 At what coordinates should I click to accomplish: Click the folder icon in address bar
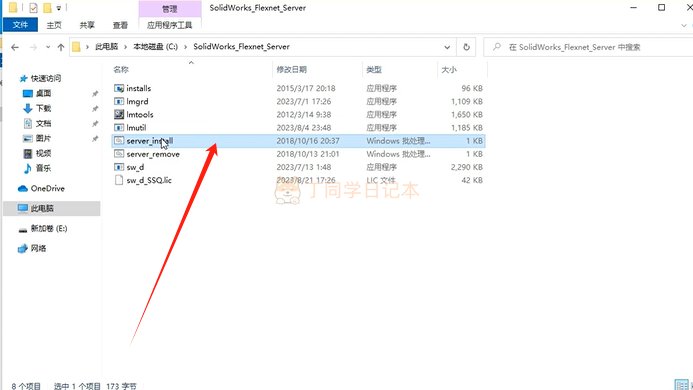[x=76, y=47]
